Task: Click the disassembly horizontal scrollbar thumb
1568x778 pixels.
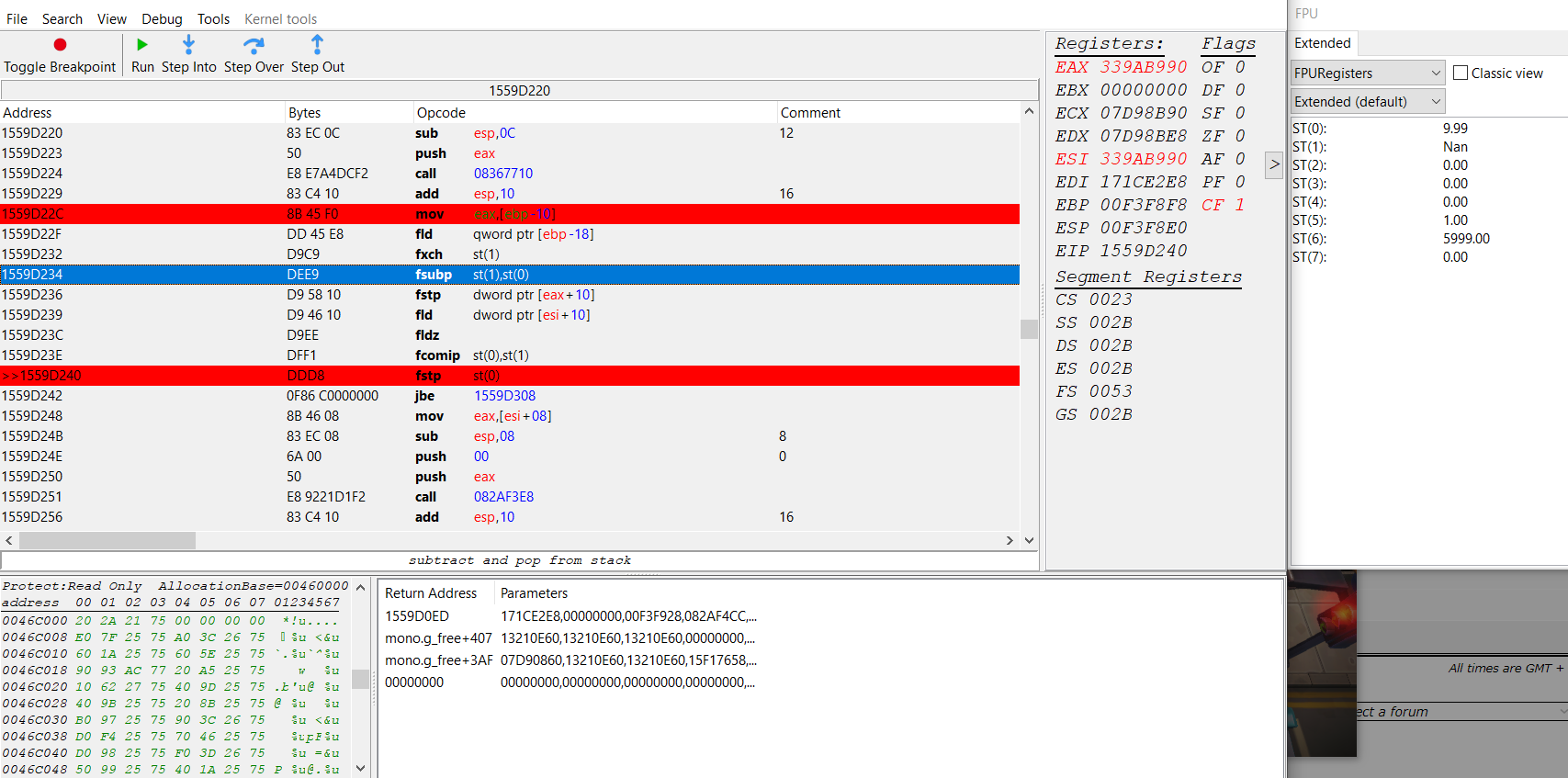Action: pyautogui.click(x=107, y=540)
